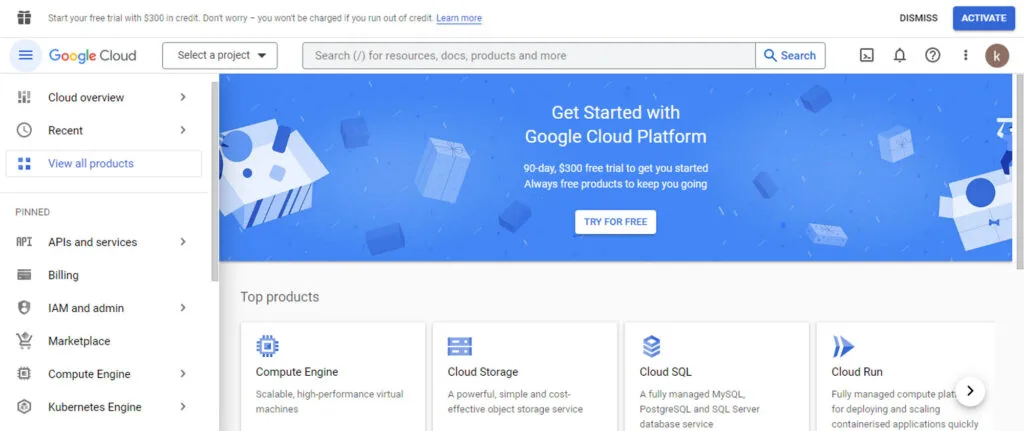
Task: Expand IAM and admin submenu chevron
Action: tap(183, 308)
